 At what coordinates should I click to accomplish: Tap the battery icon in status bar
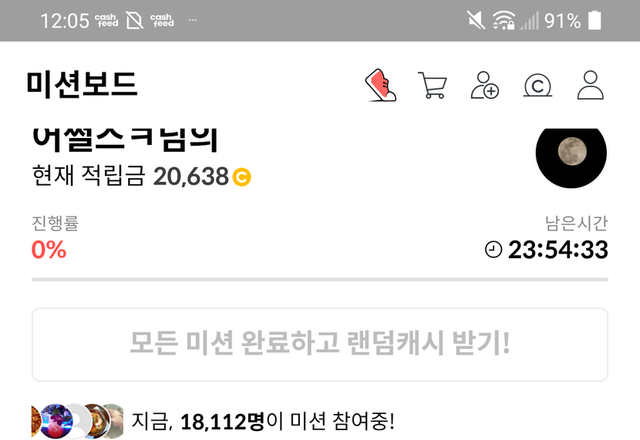(x=594, y=20)
